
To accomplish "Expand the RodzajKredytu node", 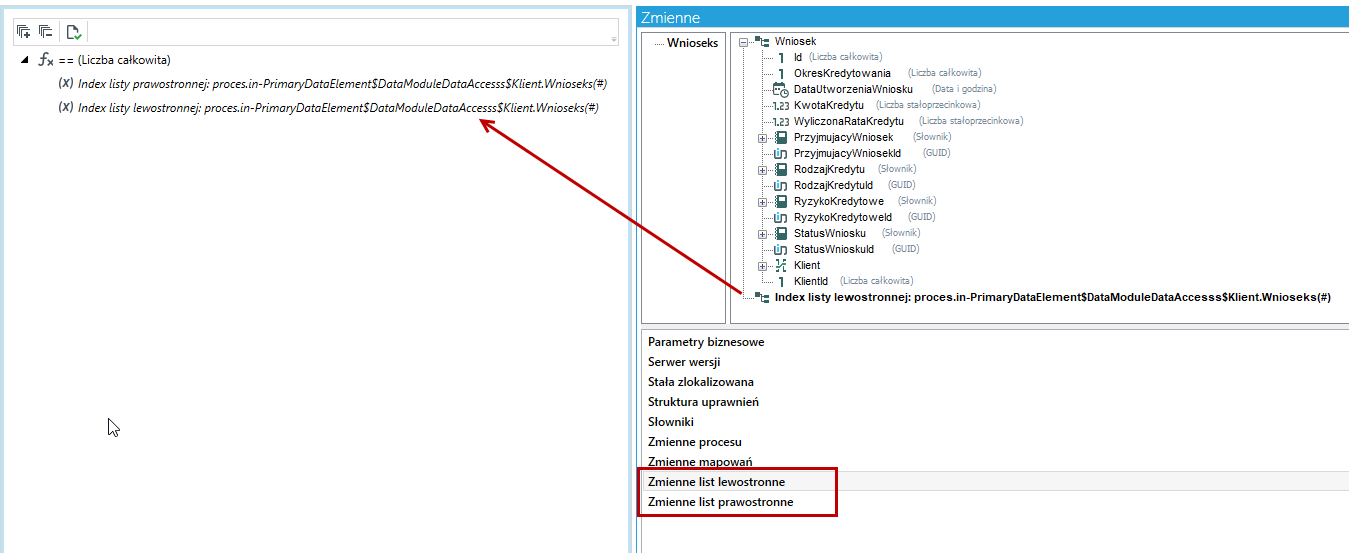I will pyautogui.click(x=763, y=169).
